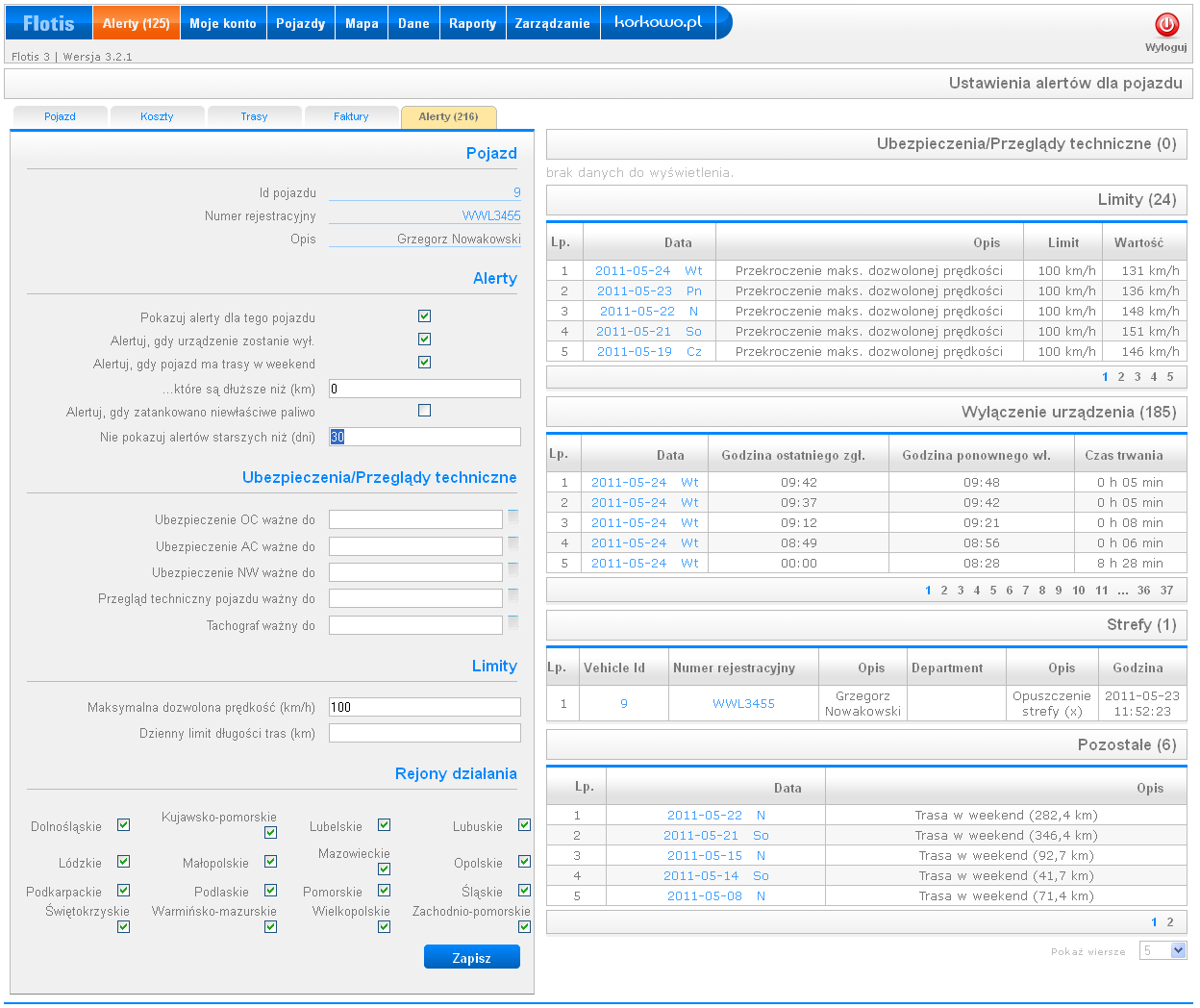This screenshot has width=1200, height=1008.
Task: Switch to the Pojazd tab
Action: click(x=60, y=116)
